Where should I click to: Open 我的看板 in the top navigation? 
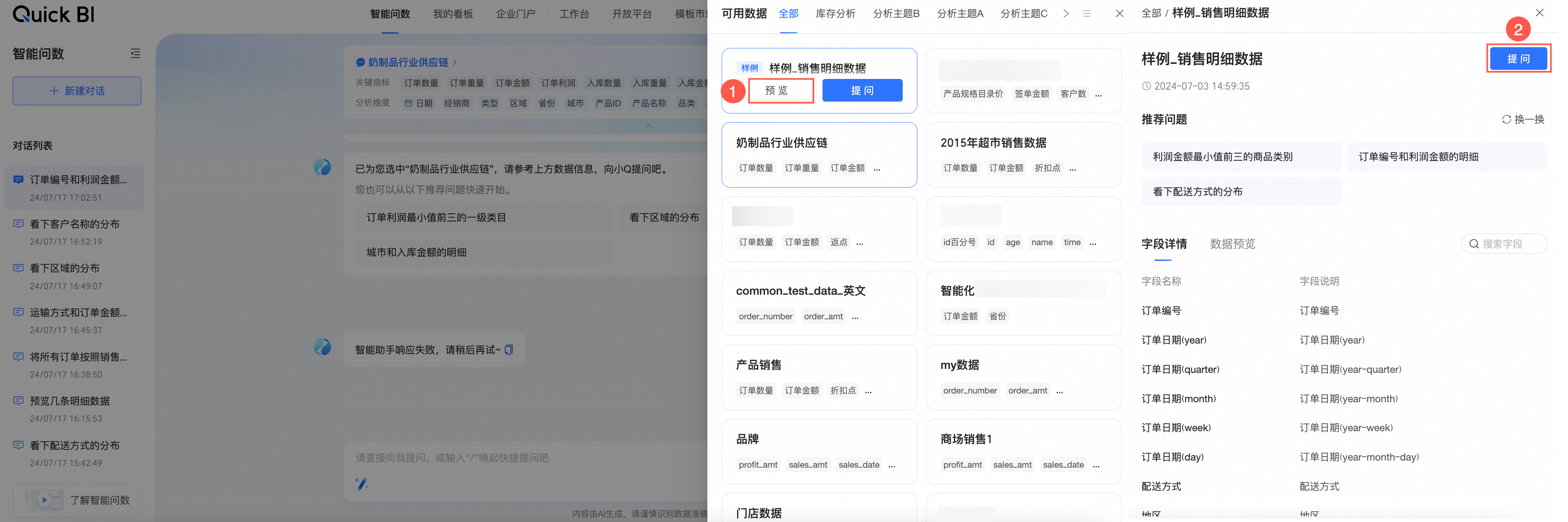(x=452, y=13)
